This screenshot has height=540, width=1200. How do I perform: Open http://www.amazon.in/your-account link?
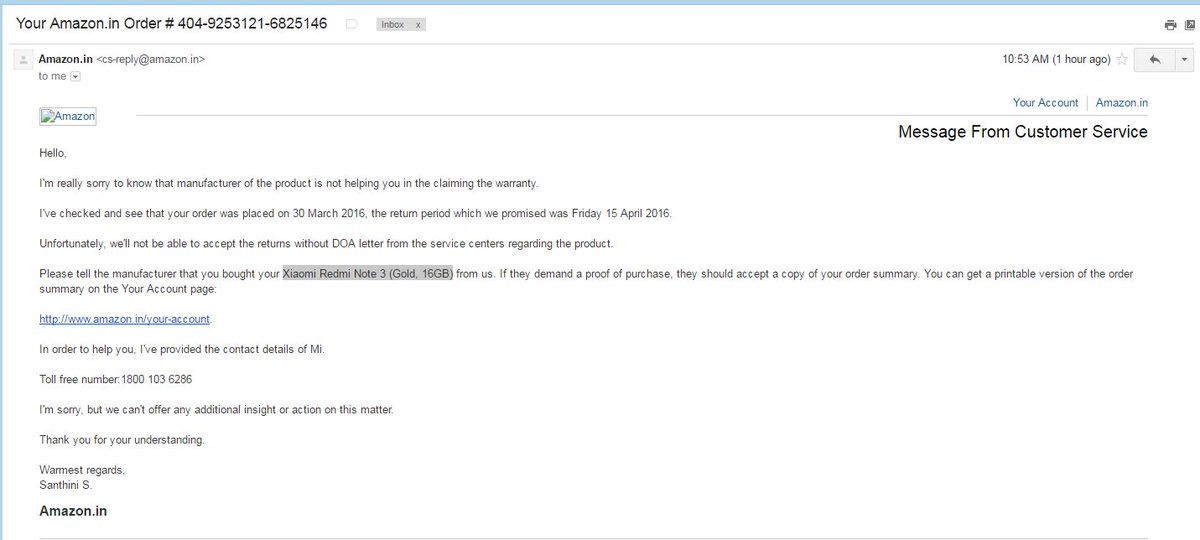[x=125, y=319]
